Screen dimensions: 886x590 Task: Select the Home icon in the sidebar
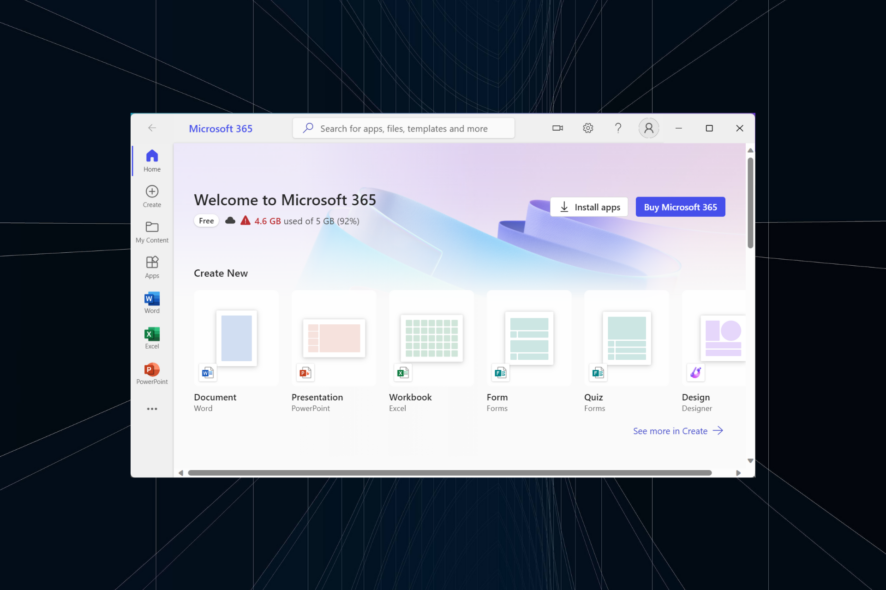pyautogui.click(x=151, y=158)
